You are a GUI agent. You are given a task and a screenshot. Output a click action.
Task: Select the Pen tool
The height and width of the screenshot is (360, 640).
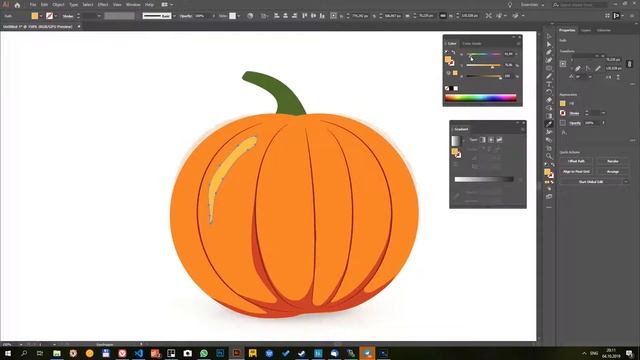click(549, 52)
